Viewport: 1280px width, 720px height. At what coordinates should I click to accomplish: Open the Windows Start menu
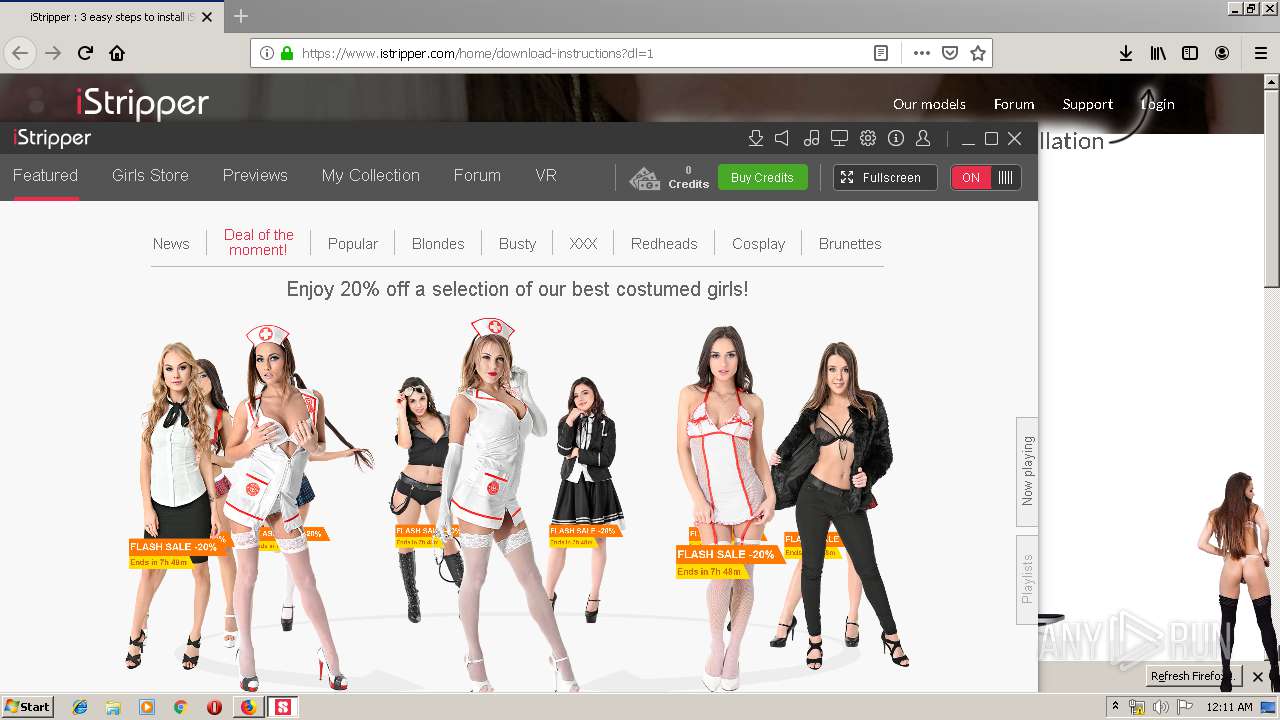click(28, 707)
